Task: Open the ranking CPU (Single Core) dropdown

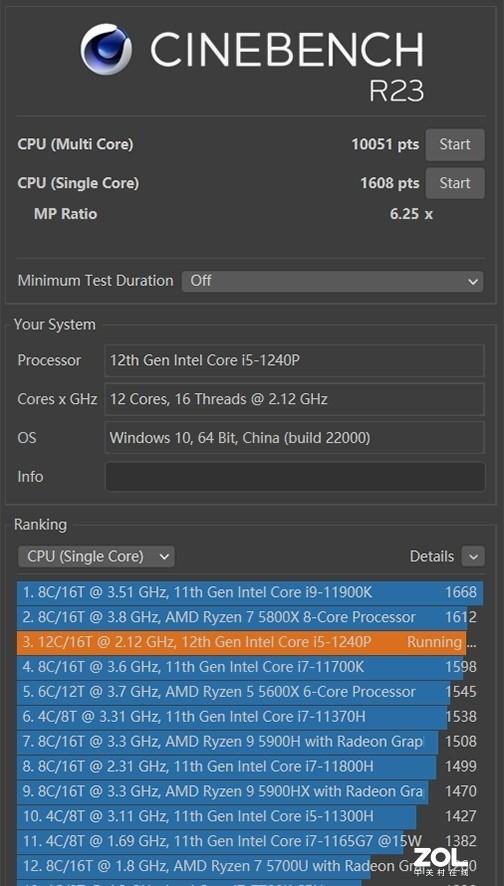Action: click(x=96, y=557)
